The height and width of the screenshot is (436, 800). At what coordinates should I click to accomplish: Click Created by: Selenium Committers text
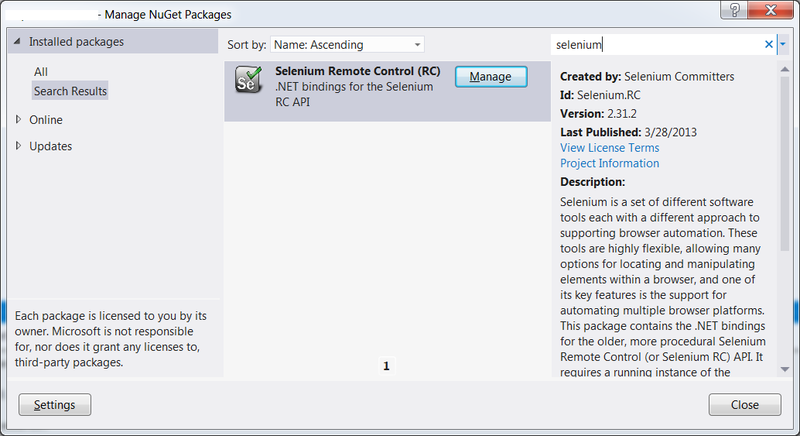coord(647,76)
